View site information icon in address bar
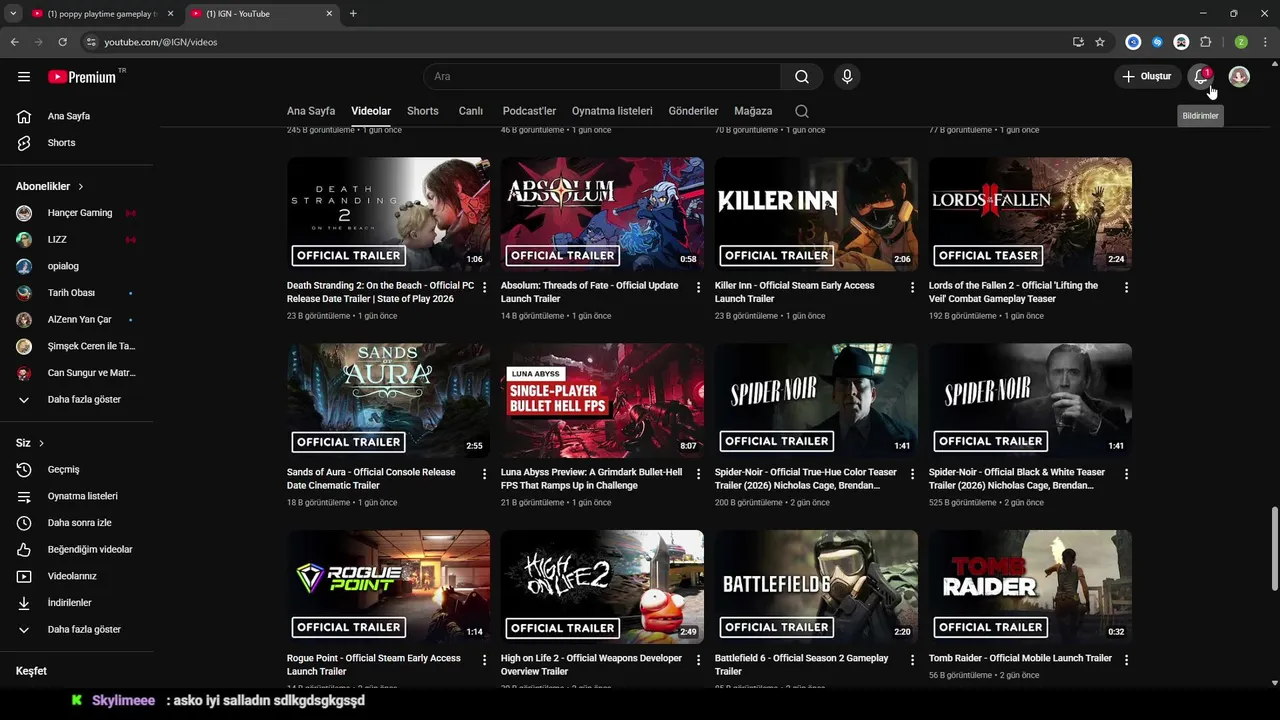Viewport: 1280px width, 720px height. 90,42
